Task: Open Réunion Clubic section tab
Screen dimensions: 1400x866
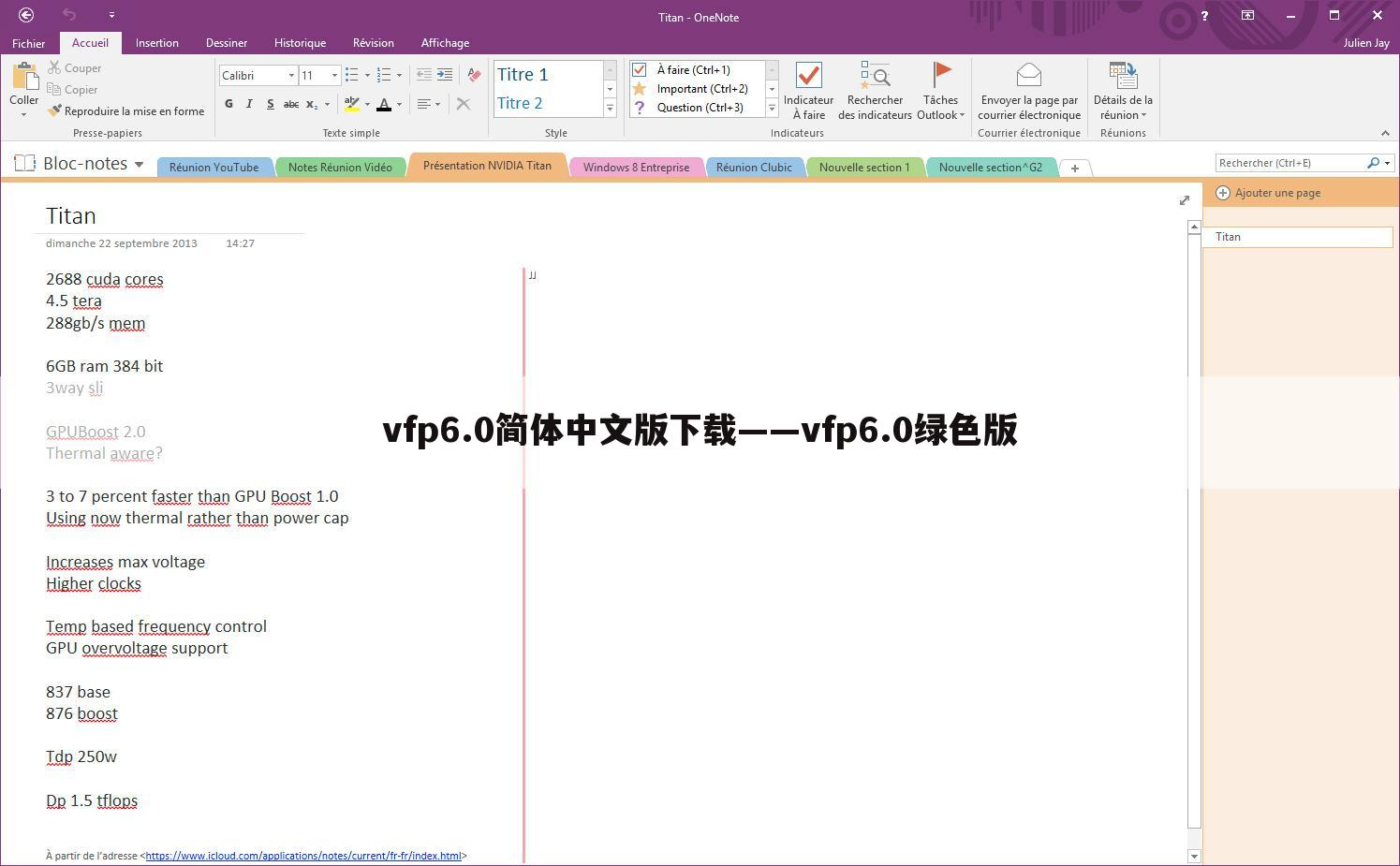Action: (x=754, y=167)
